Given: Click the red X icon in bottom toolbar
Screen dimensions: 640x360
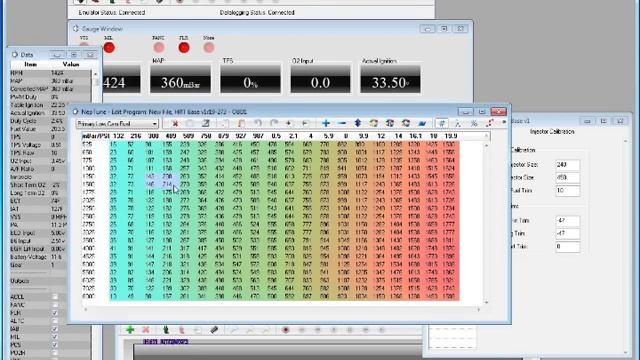Looking at the screenshot, I should coord(146,330).
